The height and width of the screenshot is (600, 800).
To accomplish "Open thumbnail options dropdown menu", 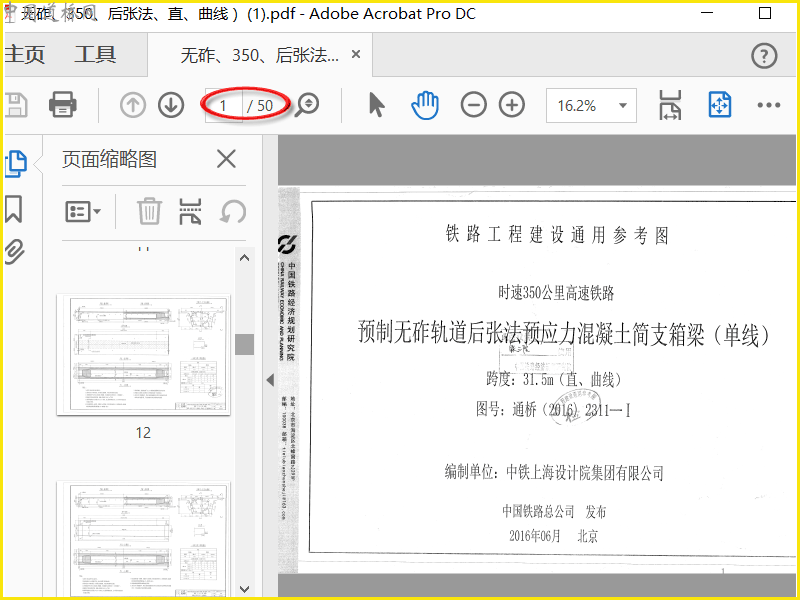I will point(83,211).
